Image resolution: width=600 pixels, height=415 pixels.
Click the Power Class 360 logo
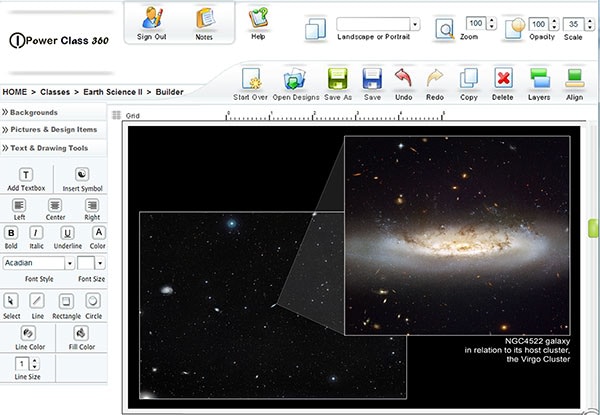coord(59,41)
